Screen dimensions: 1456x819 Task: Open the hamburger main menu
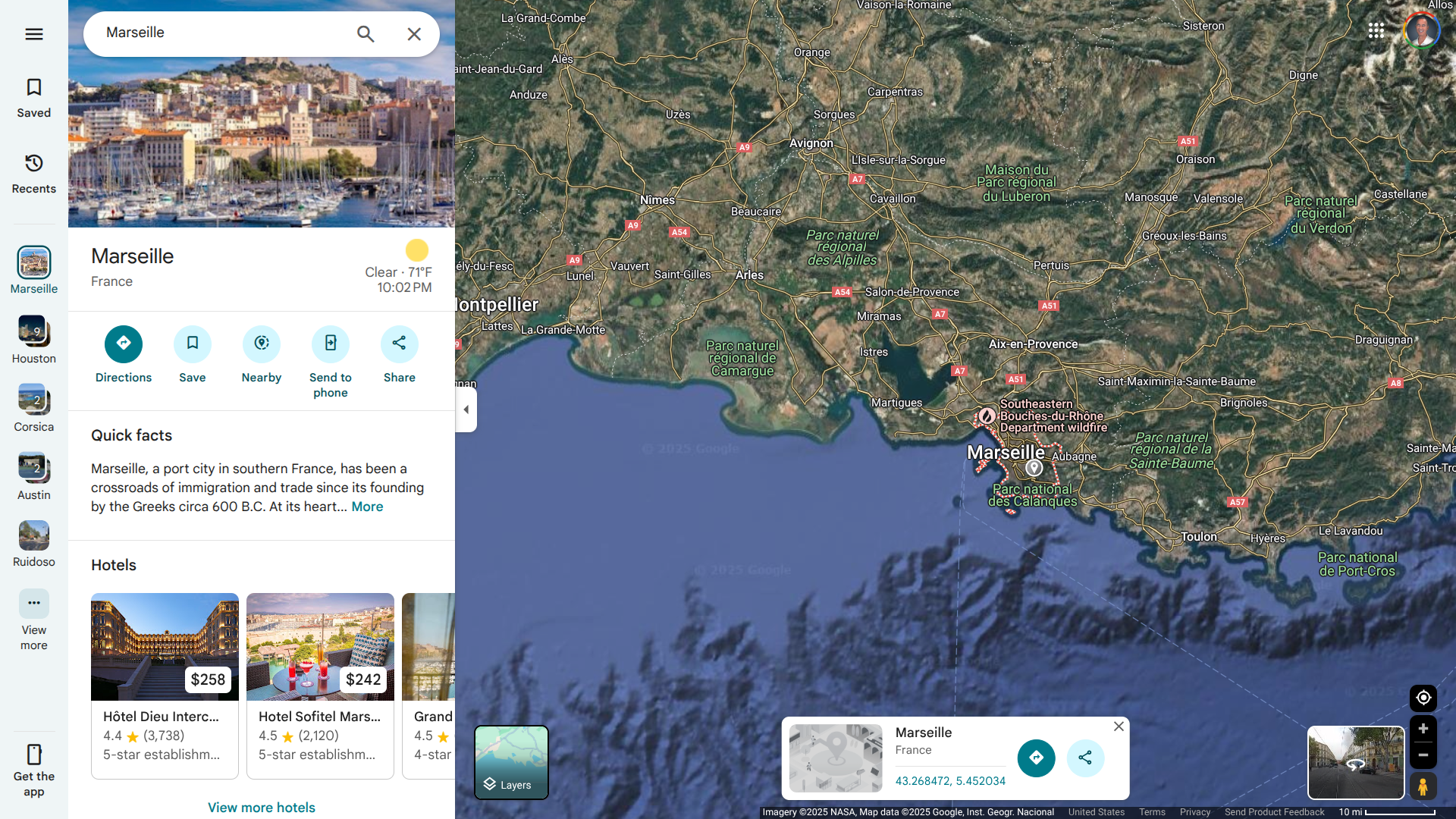pyautogui.click(x=33, y=34)
